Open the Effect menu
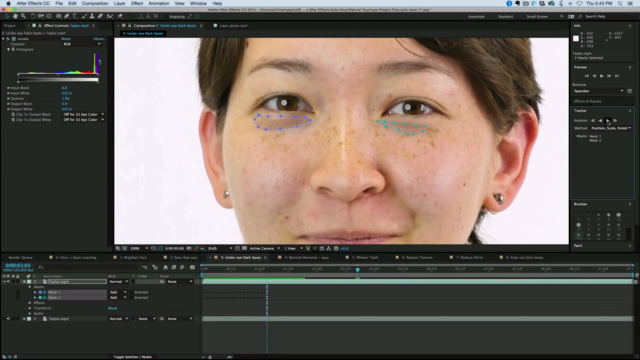This screenshot has width=640, height=360. click(x=137, y=3)
